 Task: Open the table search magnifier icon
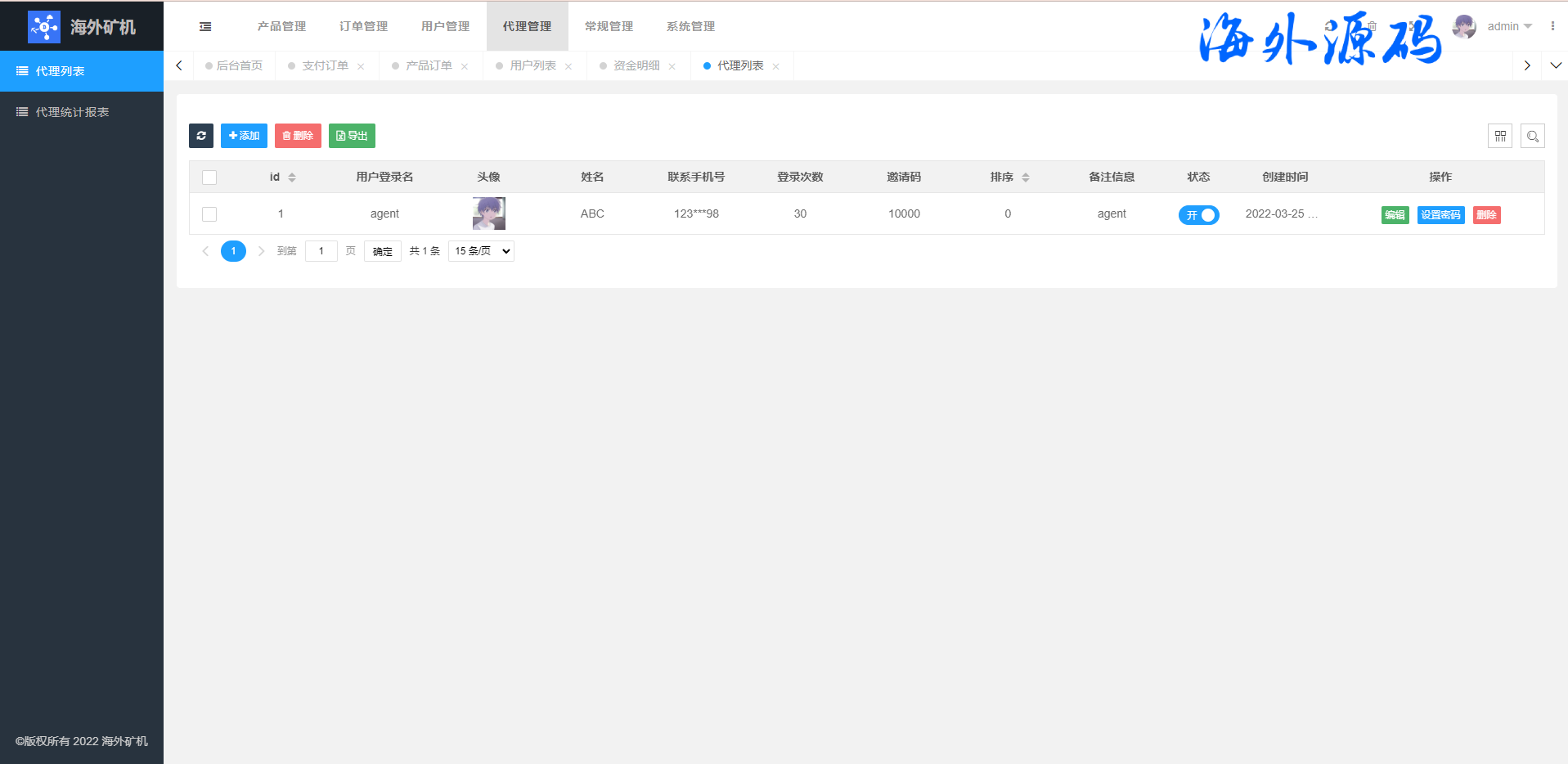point(1532,136)
